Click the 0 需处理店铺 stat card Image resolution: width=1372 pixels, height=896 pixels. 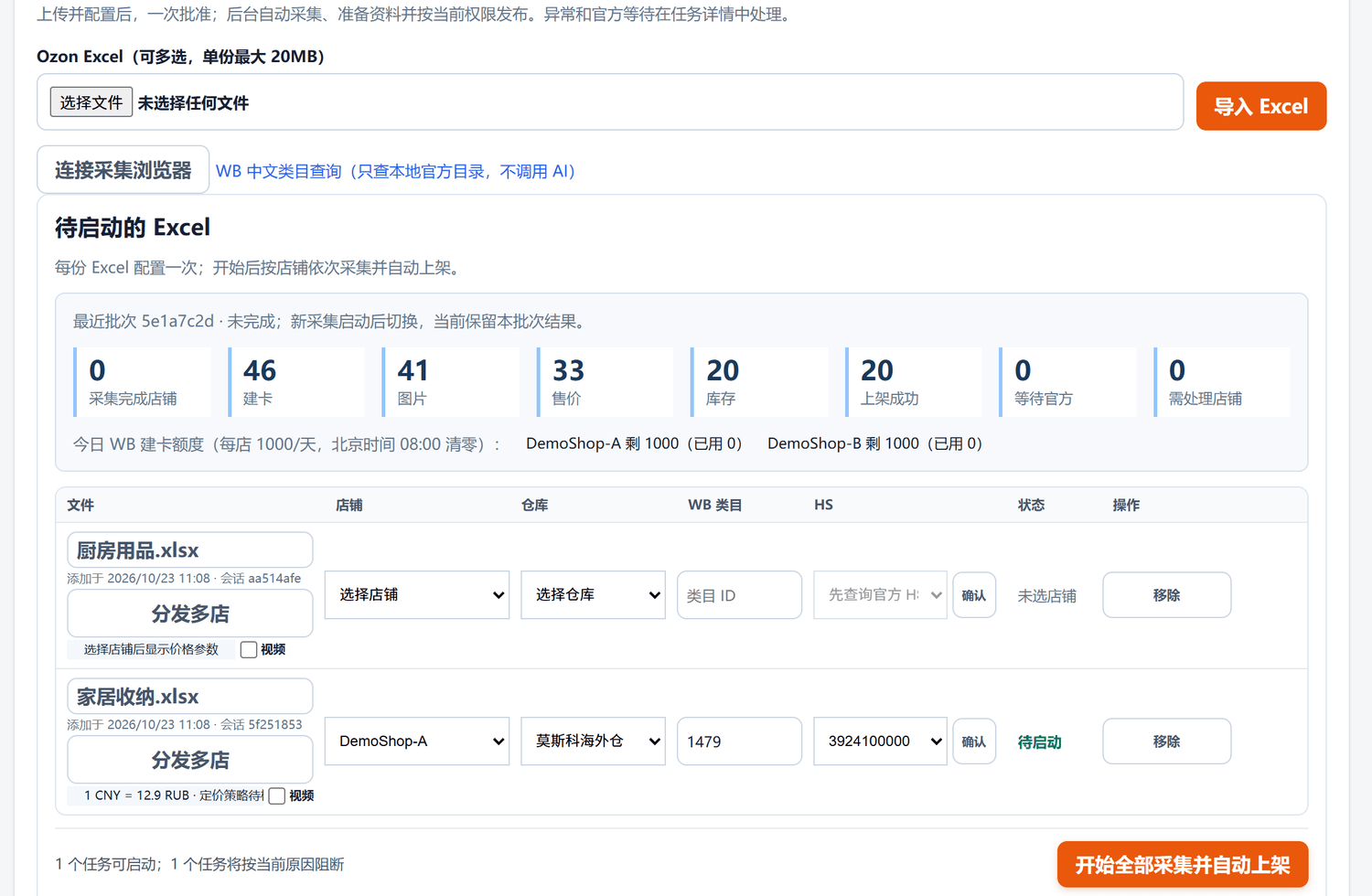[1224, 382]
